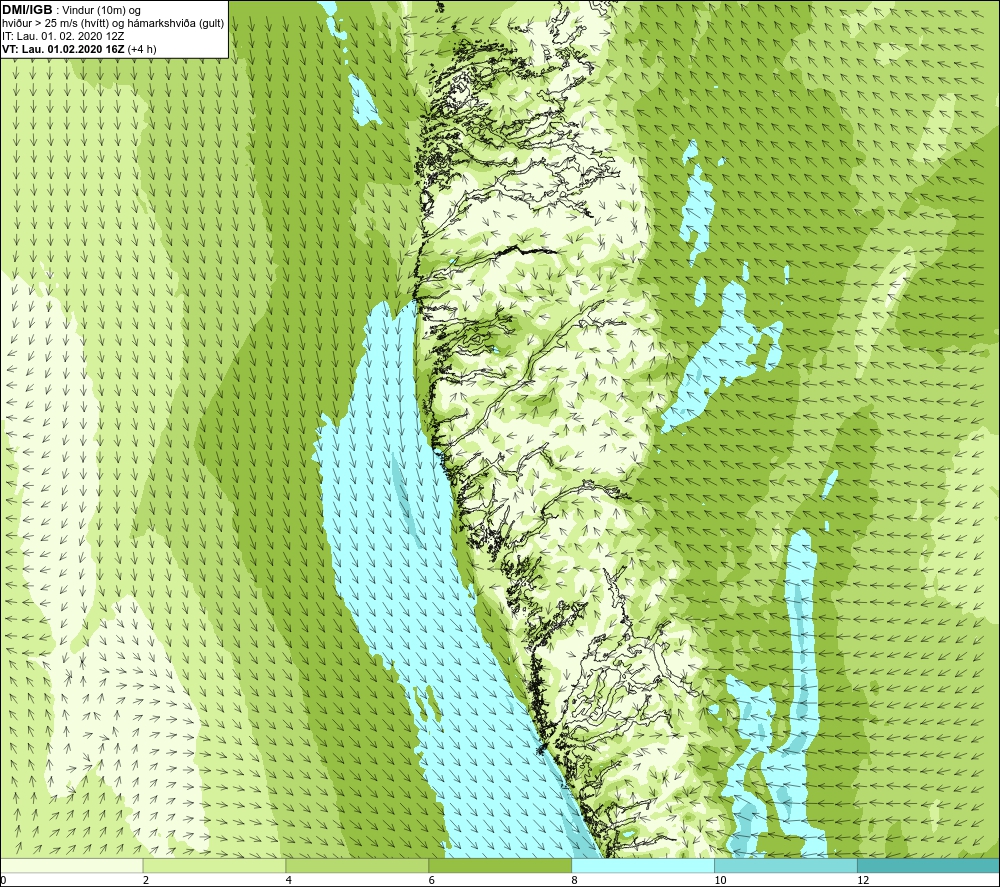
Task: Click the "IT: Lau. 01. 02. 2020 12Z" line
Action: (63, 36)
